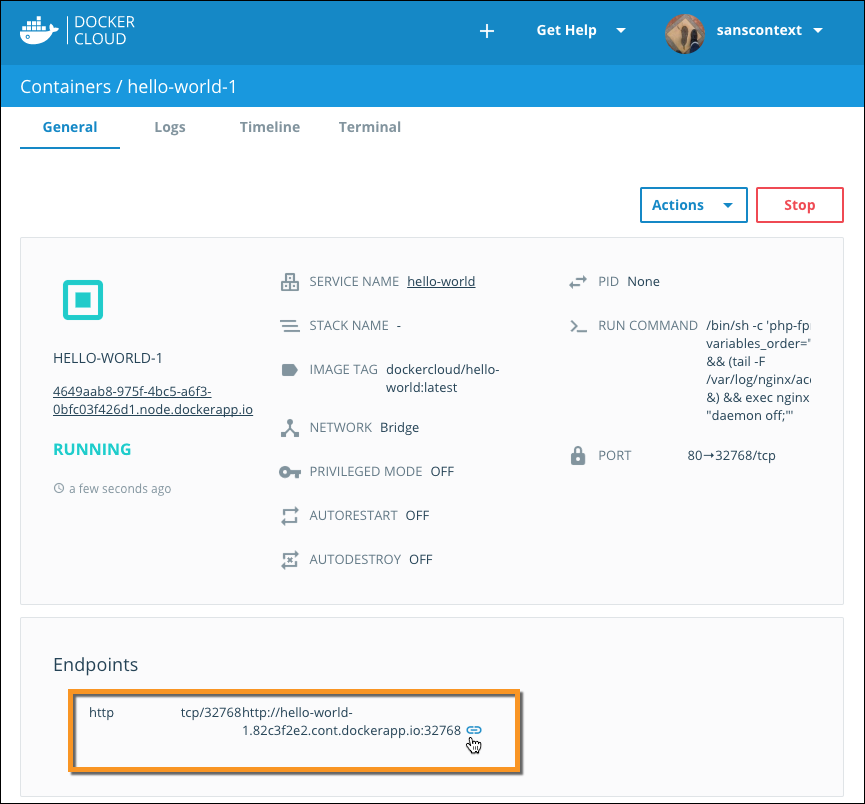The width and height of the screenshot is (865, 804).
Task: Switch to the Timeline tab
Action: click(269, 127)
